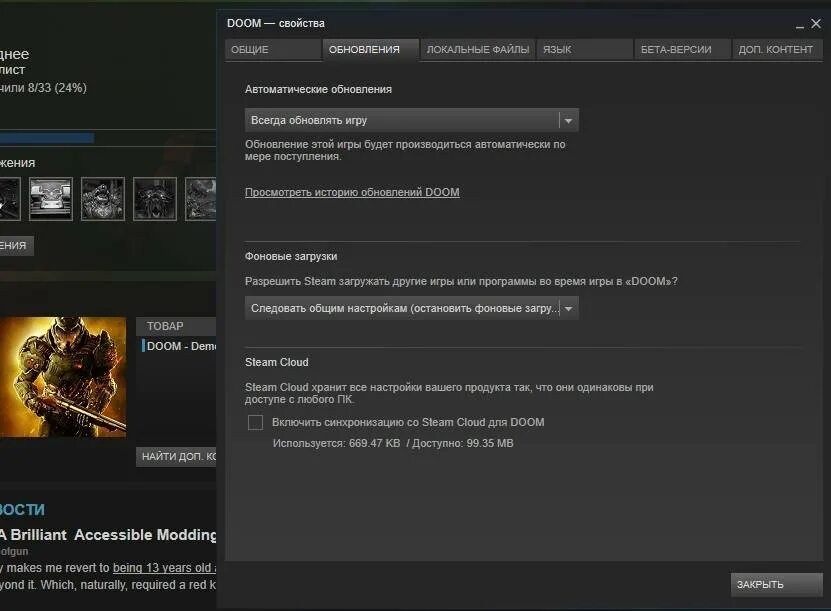Click the 'Steam Cloud' section heading
The image size is (831, 611).
(x=277, y=362)
